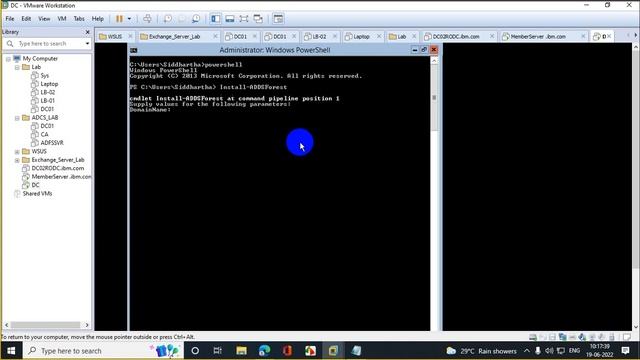Viewport: 640px width, 360px height.
Task: Open the Library search filter dropdown
Action: coord(87,43)
